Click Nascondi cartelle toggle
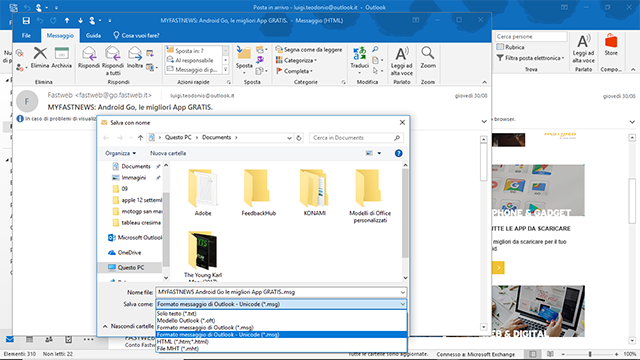Viewport: 640px width, 360px height. [x=128, y=326]
